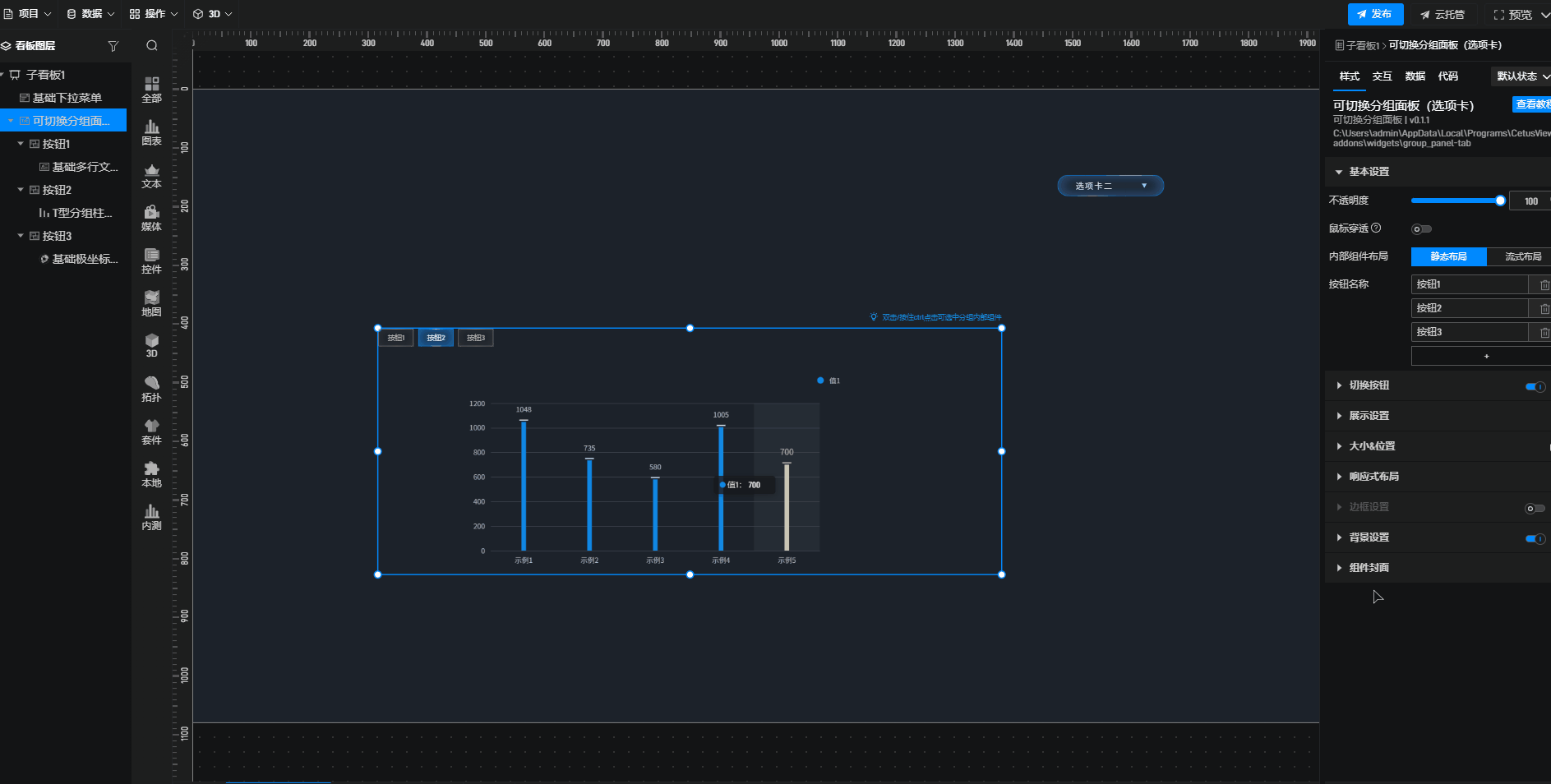Screen dimensions: 1551x784
Task: Click the layer filter funnel icon
Action: (x=113, y=46)
